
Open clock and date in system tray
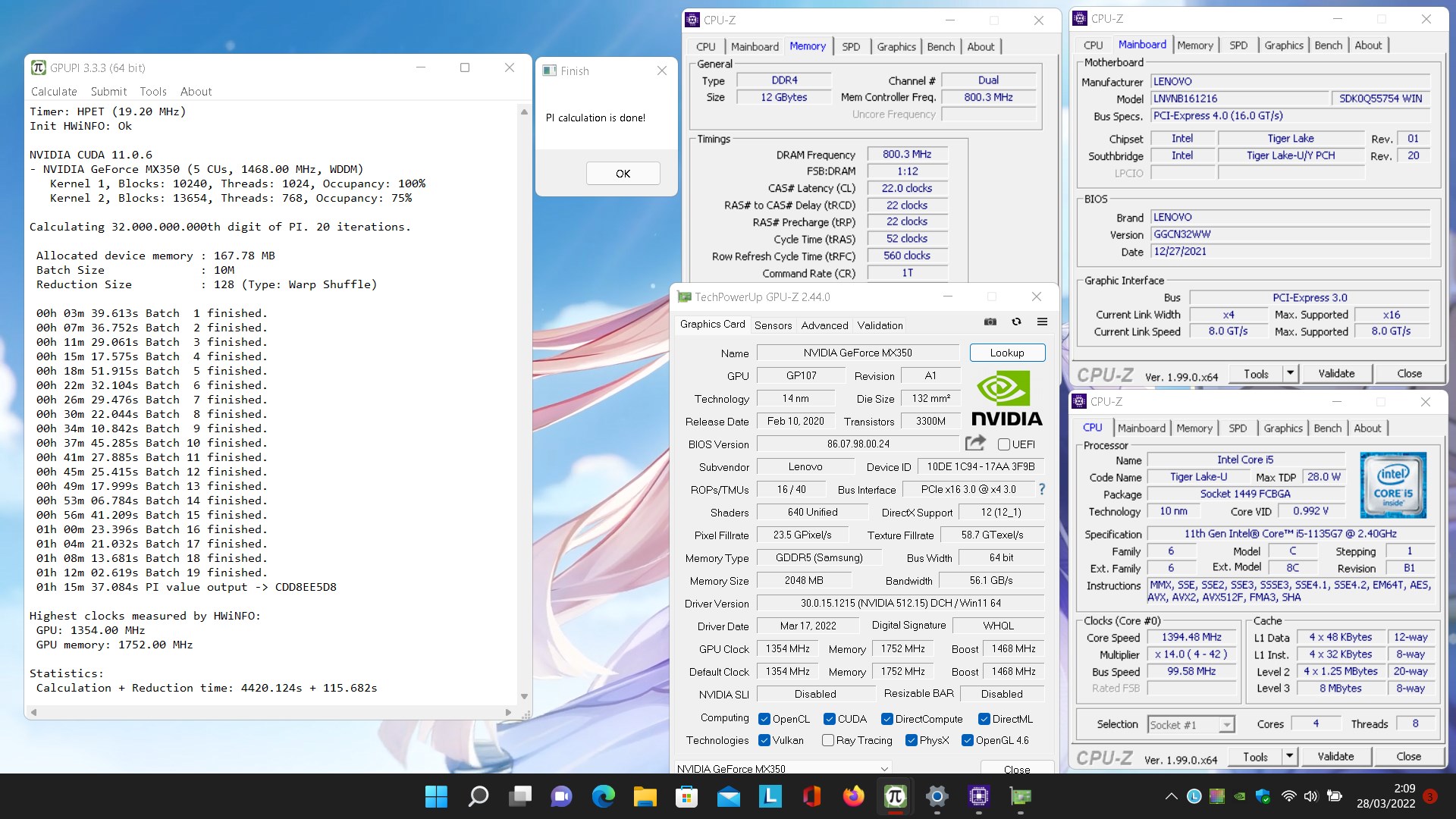[x=1386, y=796]
